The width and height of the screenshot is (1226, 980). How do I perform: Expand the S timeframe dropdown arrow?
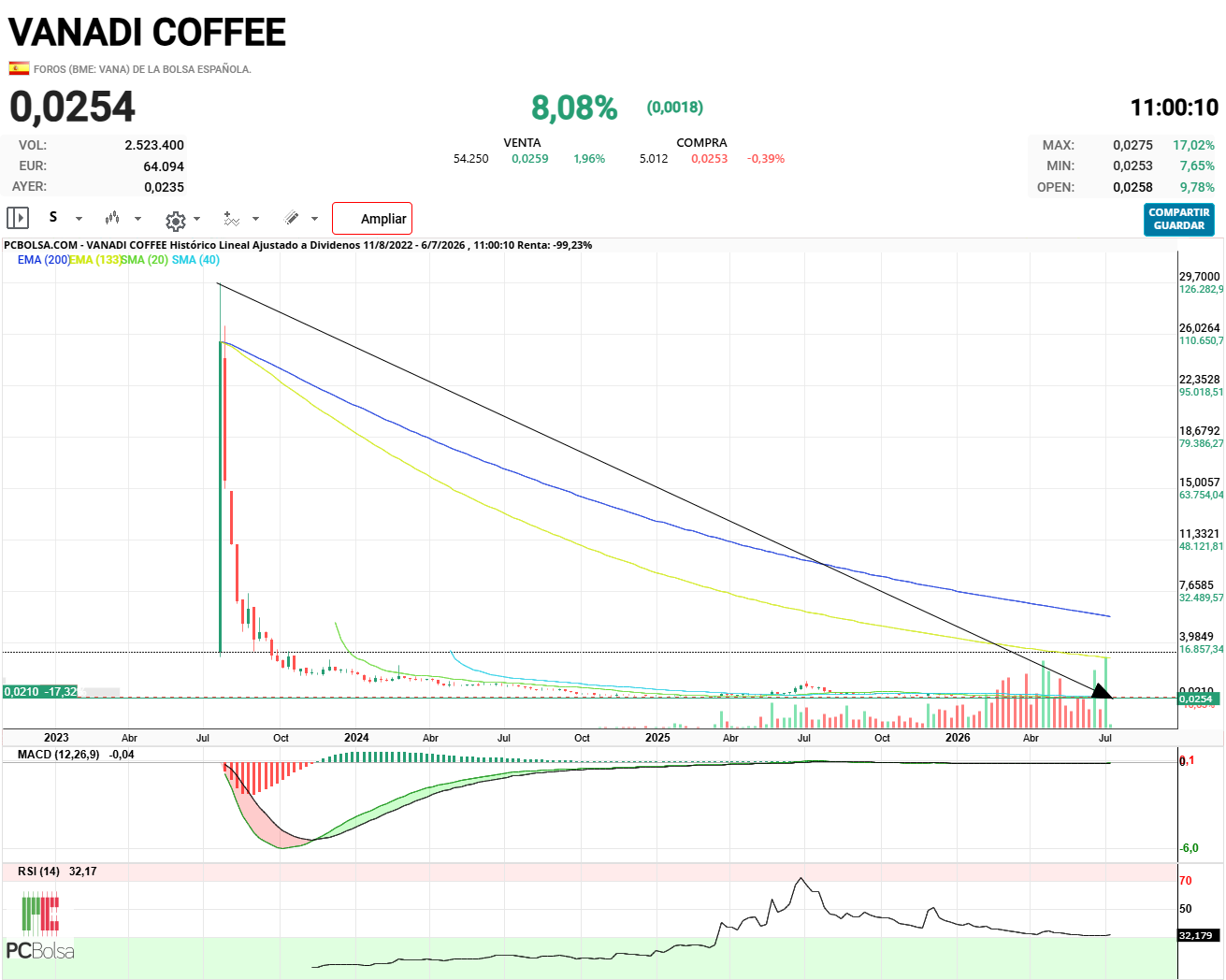79,219
